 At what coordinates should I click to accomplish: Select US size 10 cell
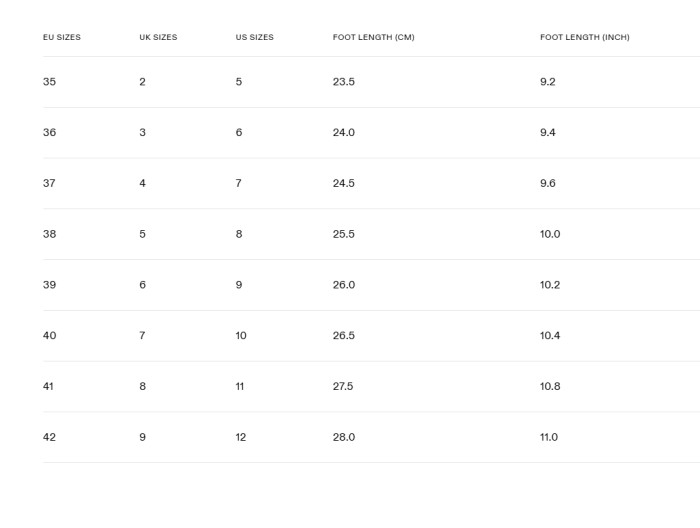pos(241,335)
